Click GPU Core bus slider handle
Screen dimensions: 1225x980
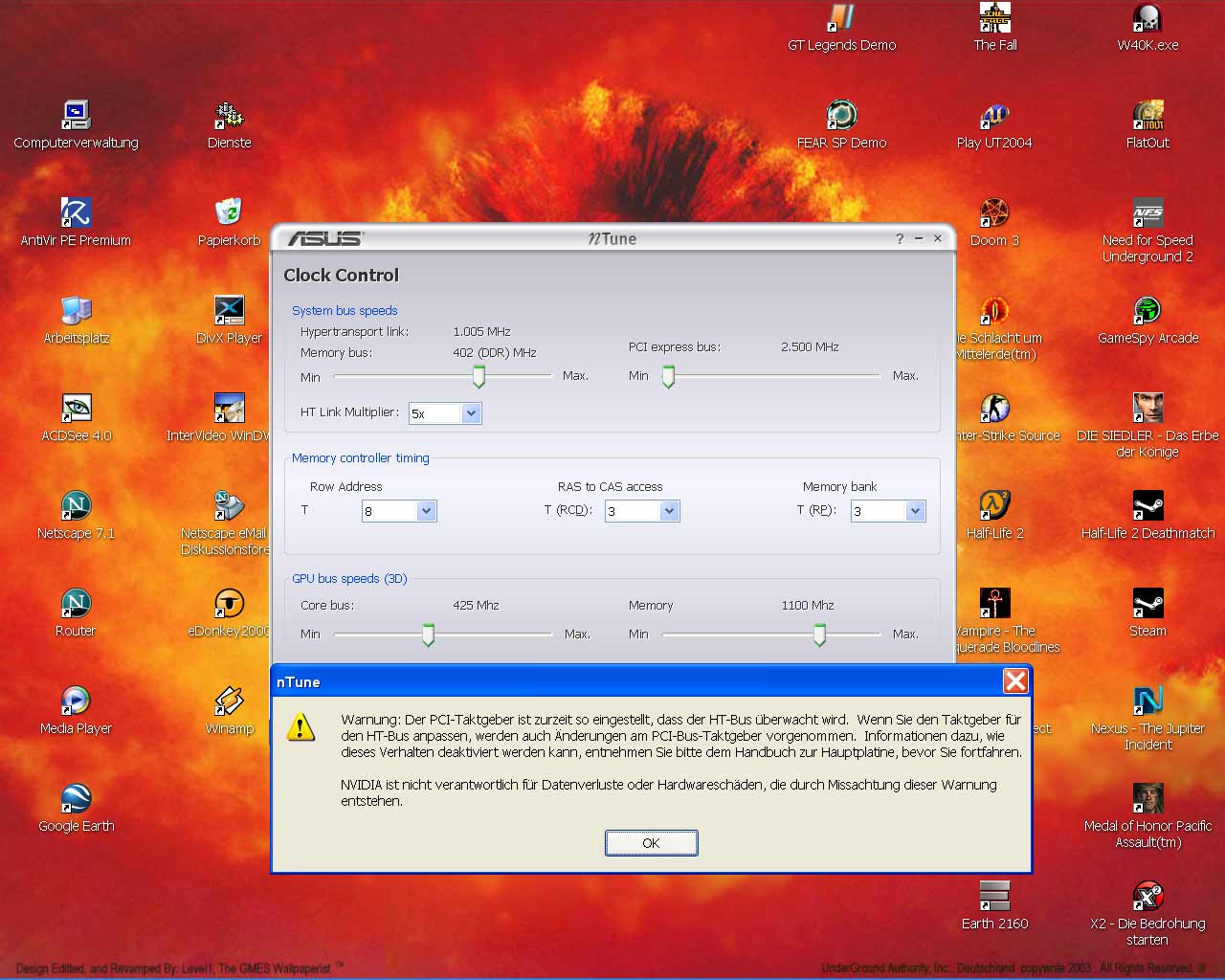[x=428, y=635]
